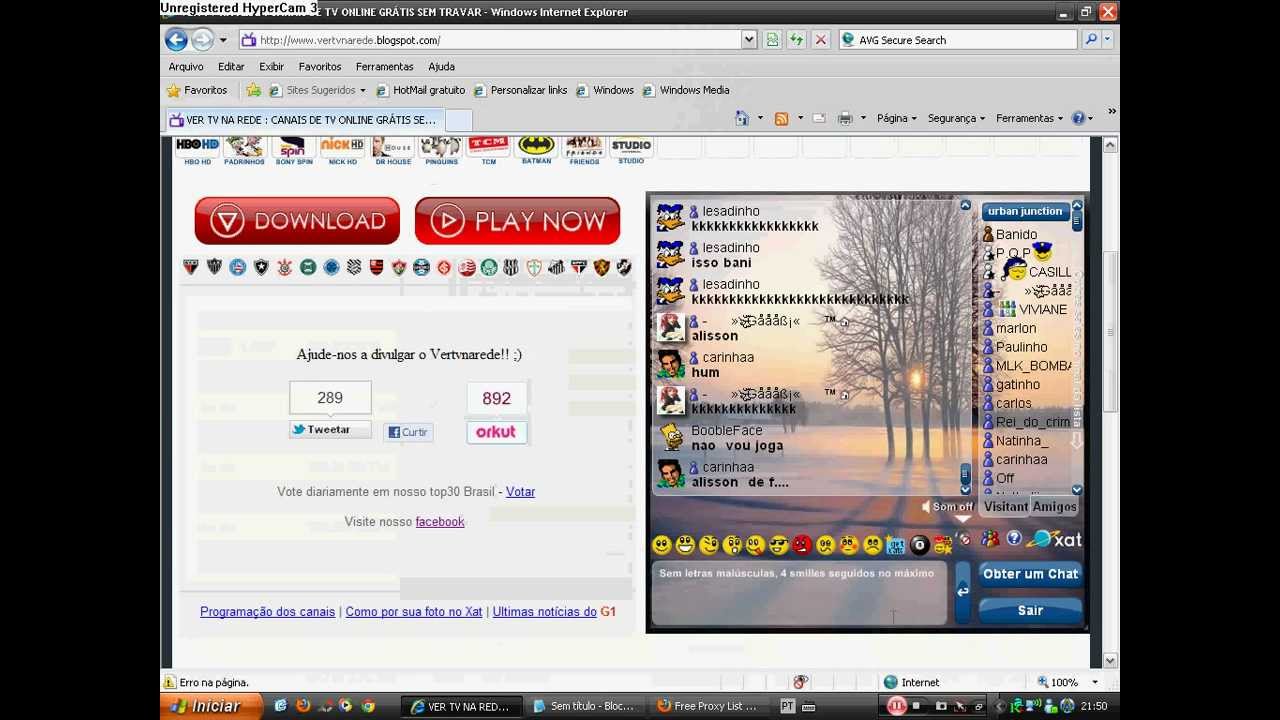The height and width of the screenshot is (720, 1280).
Task: Switch to the Amigos tab in chat
Action: 1055,507
